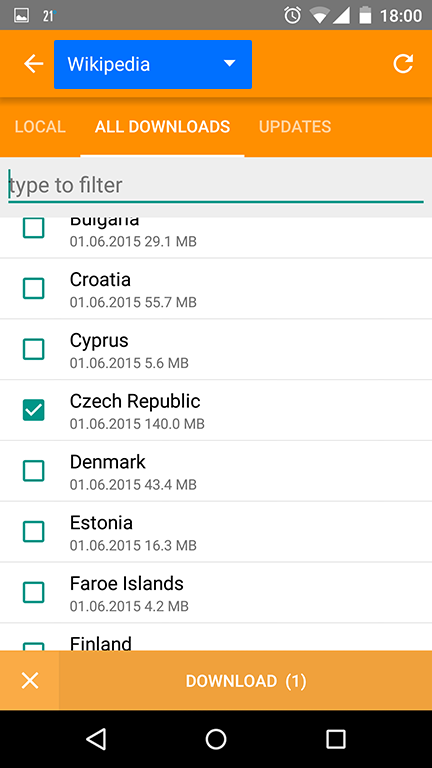Check the Croatia checkbox
The width and height of the screenshot is (432, 768).
[34, 288]
